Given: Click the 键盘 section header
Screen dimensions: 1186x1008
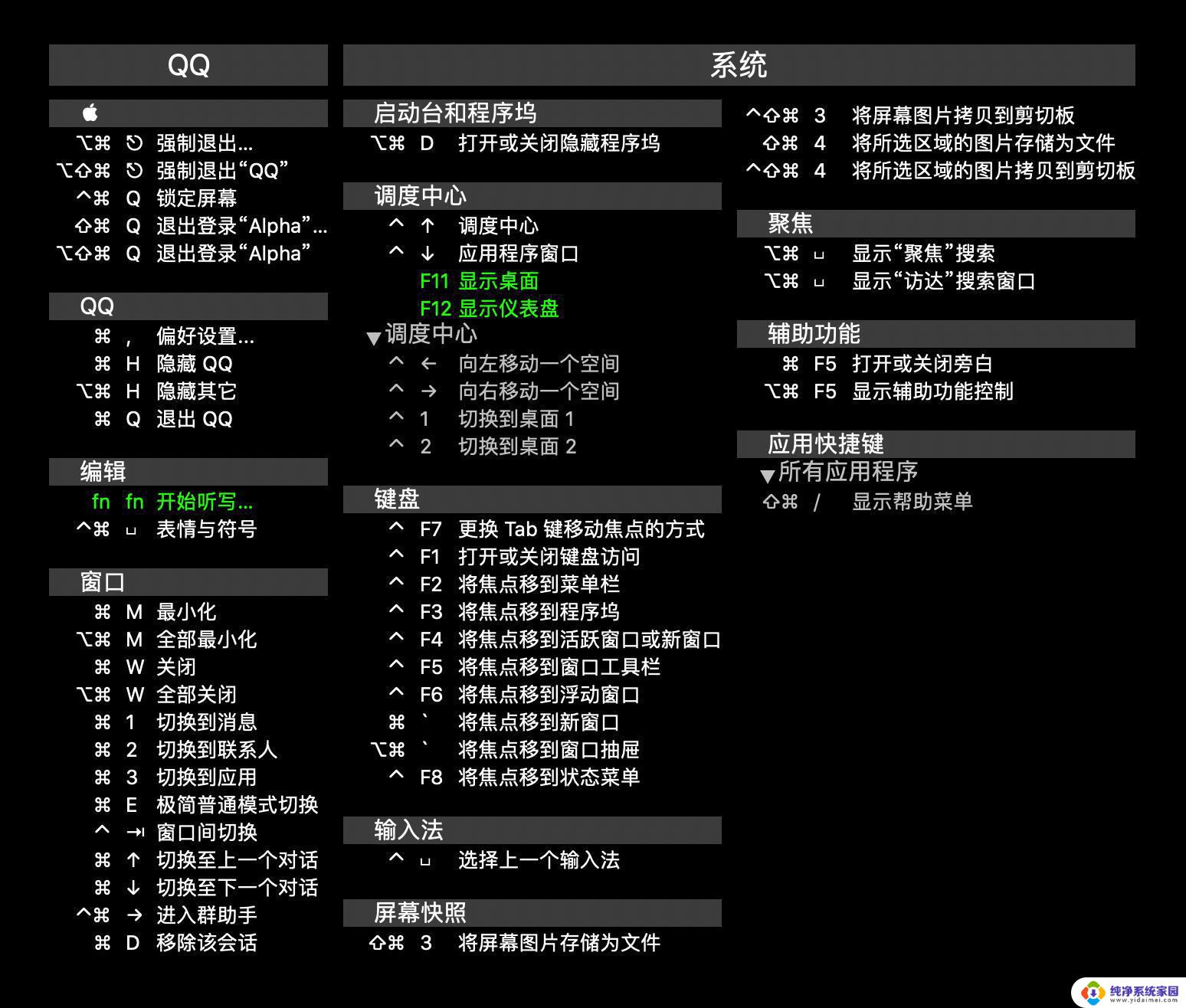Looking at the screenshot, I should (x=532, y=499).
